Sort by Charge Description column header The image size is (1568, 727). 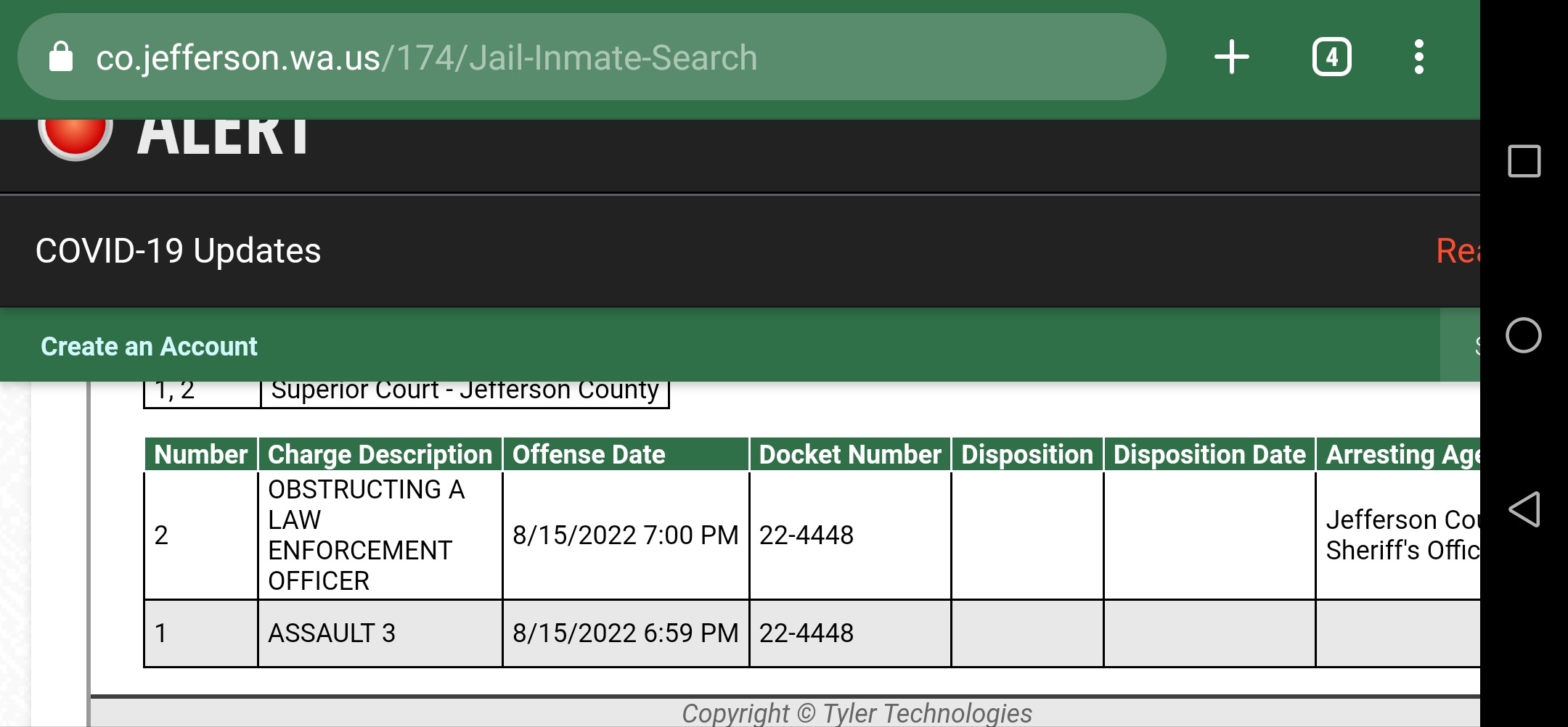coord(380,454)
